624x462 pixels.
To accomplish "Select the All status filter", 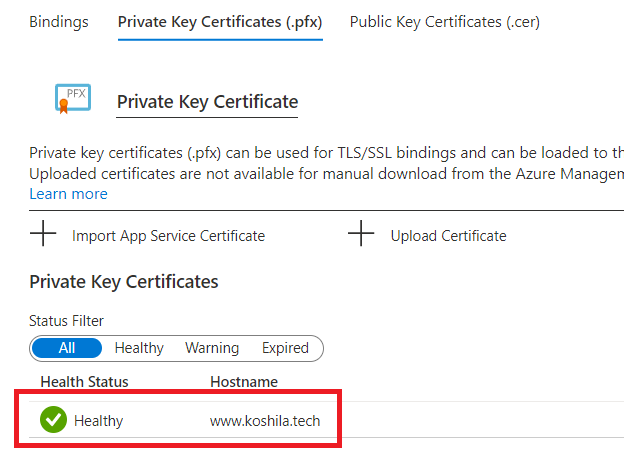I will pyautogui.click(x=67, y=348).
